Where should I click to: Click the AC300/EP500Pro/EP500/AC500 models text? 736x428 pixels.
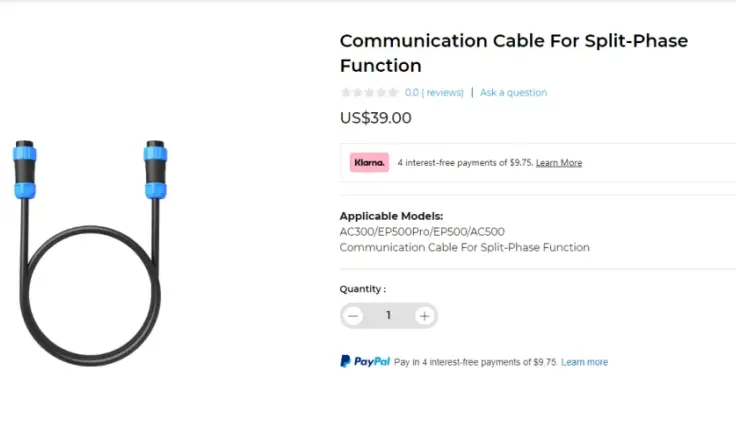point(422,232)
